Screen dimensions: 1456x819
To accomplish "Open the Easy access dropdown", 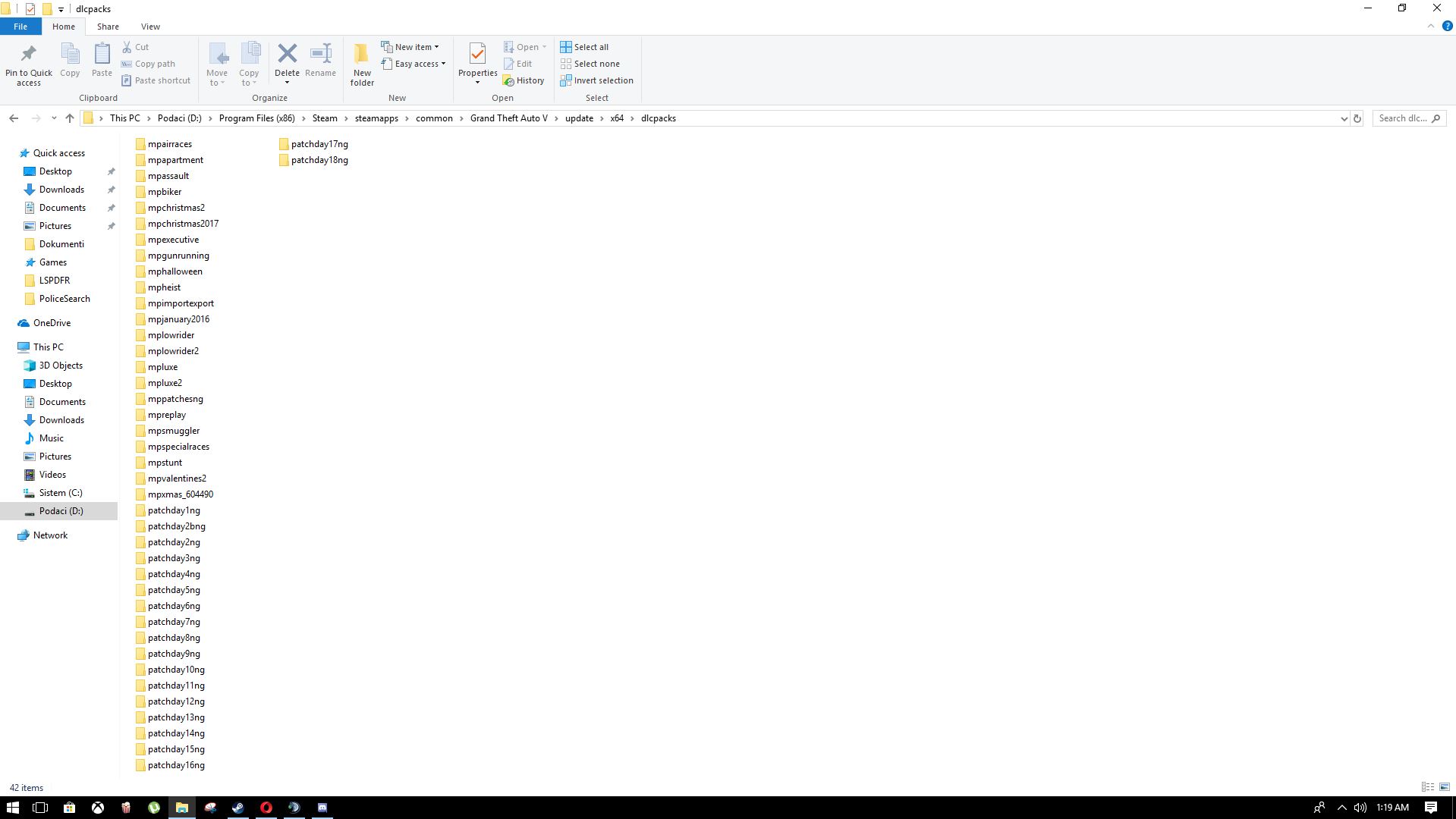I will (414, 64).
